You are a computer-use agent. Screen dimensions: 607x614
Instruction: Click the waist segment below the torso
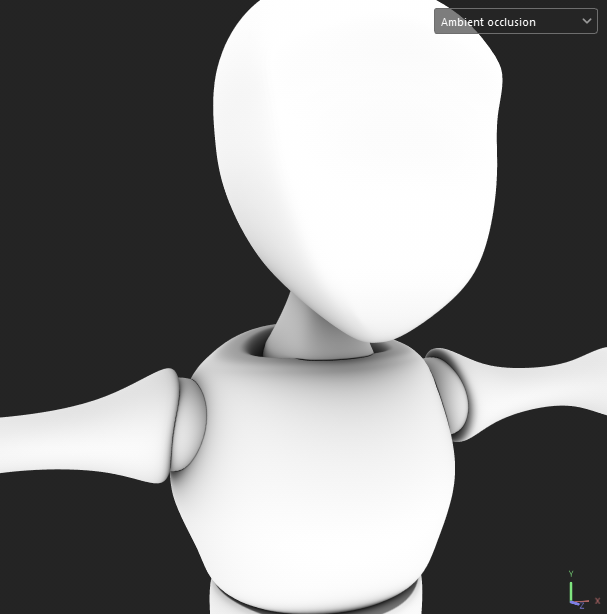(x=315, y=598)
